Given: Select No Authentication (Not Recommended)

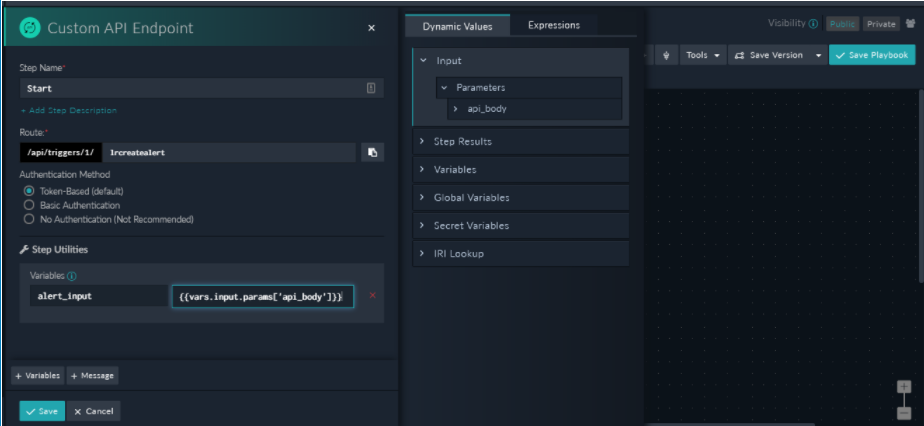Looking at the screenshot, I should point(29,219).
